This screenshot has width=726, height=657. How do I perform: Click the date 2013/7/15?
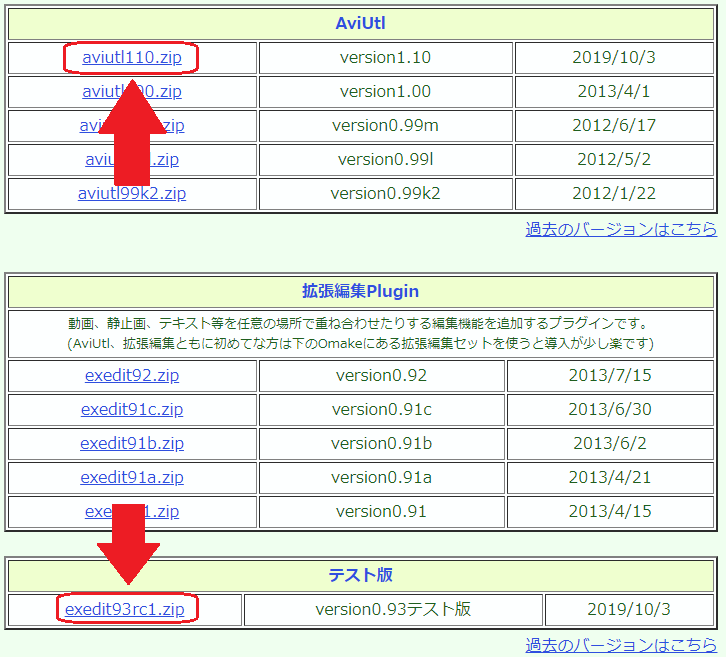tap(610, 375)
